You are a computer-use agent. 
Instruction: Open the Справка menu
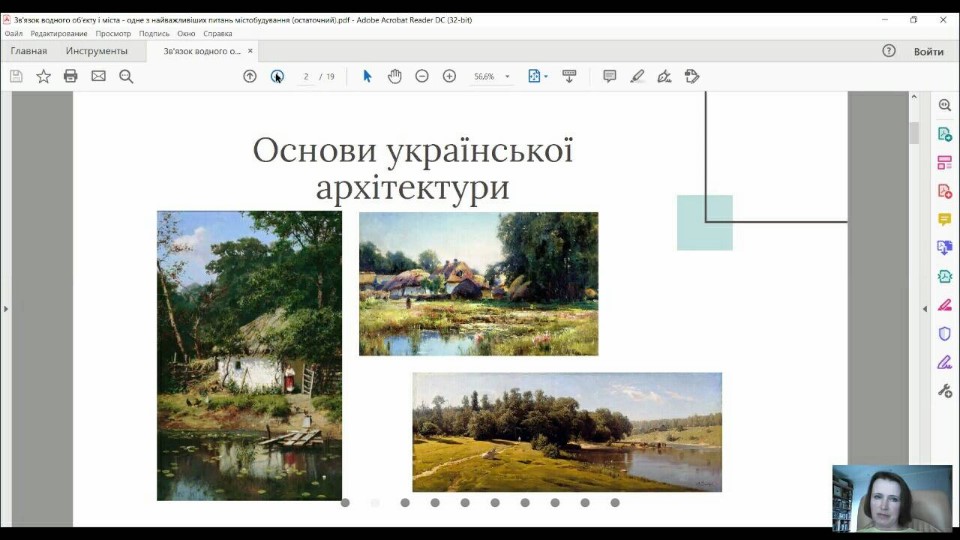[x=218, y=34]
